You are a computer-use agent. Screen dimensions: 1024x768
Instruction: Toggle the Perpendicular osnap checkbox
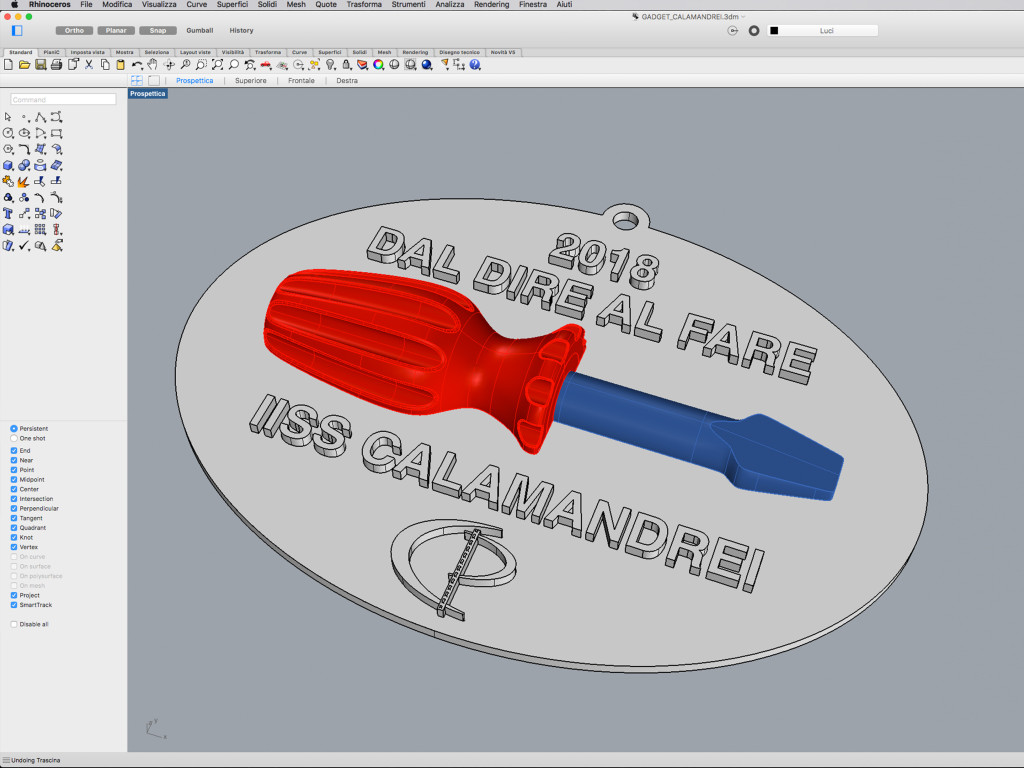14,508
